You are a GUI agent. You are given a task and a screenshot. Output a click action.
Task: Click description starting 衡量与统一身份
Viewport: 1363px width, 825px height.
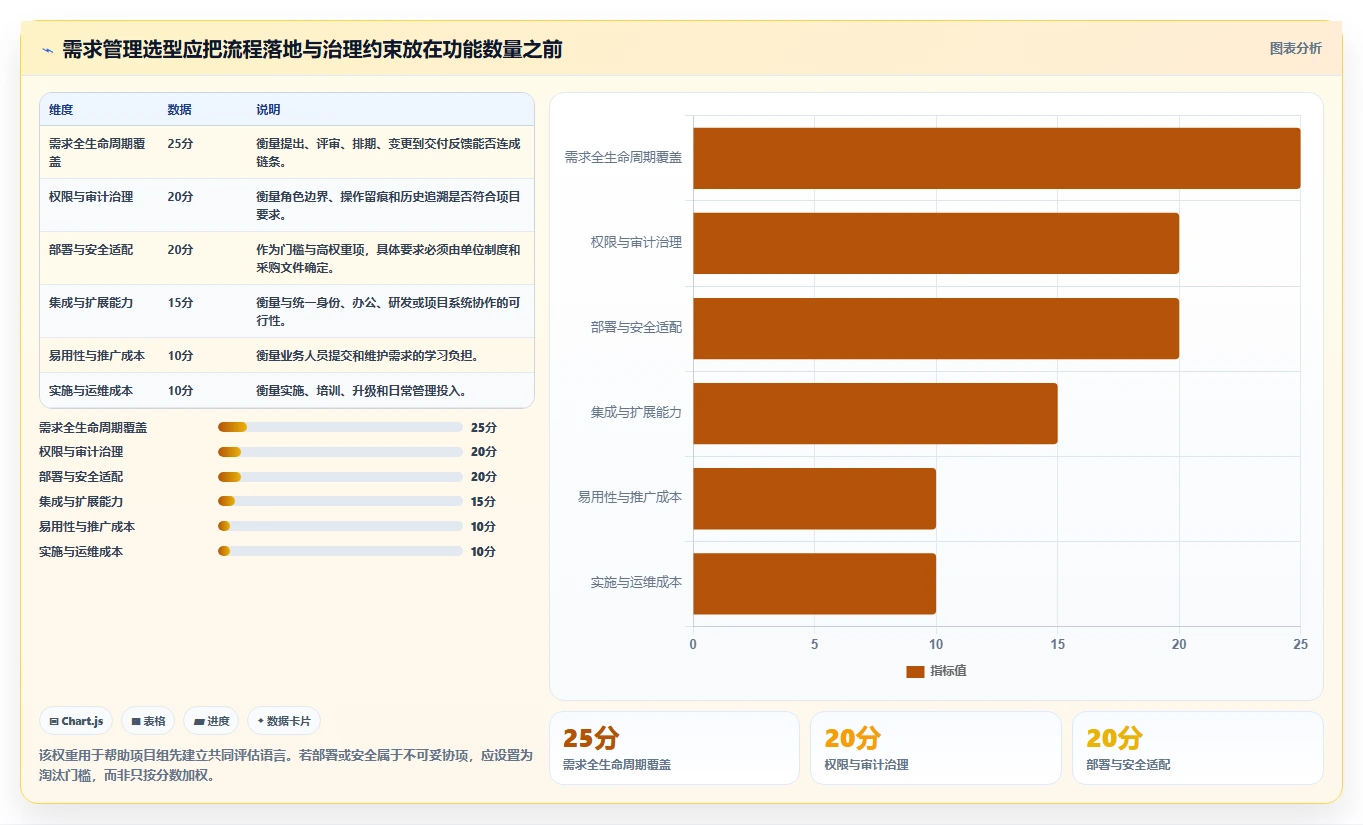(x=388, y=311)
